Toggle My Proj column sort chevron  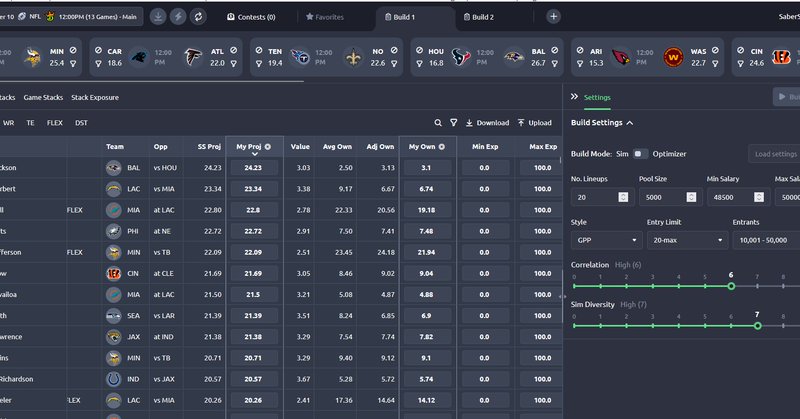(x=254, y=154)
